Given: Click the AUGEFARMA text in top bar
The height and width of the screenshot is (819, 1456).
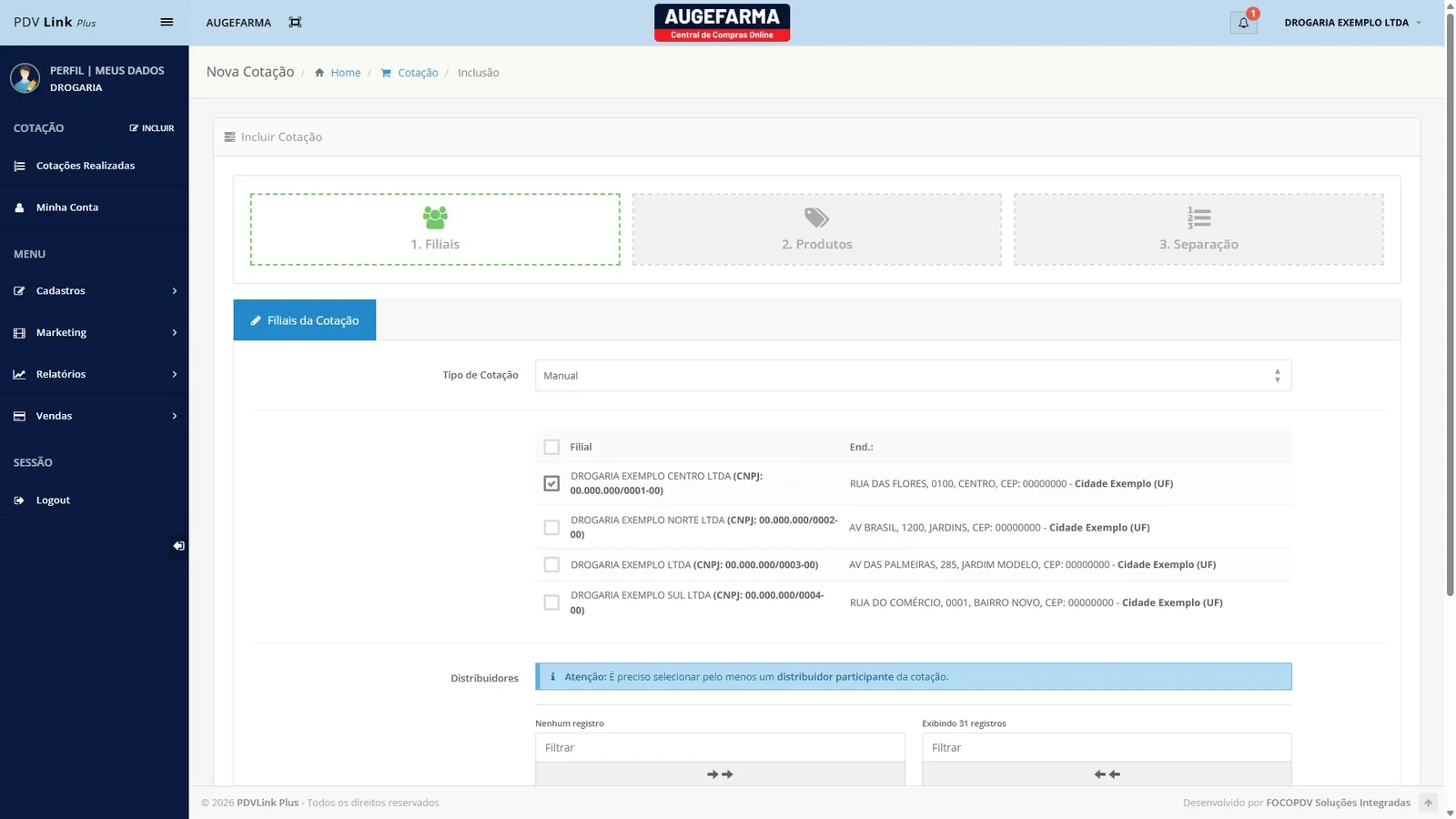Looking at the screenshot, I should click(238, 23).
